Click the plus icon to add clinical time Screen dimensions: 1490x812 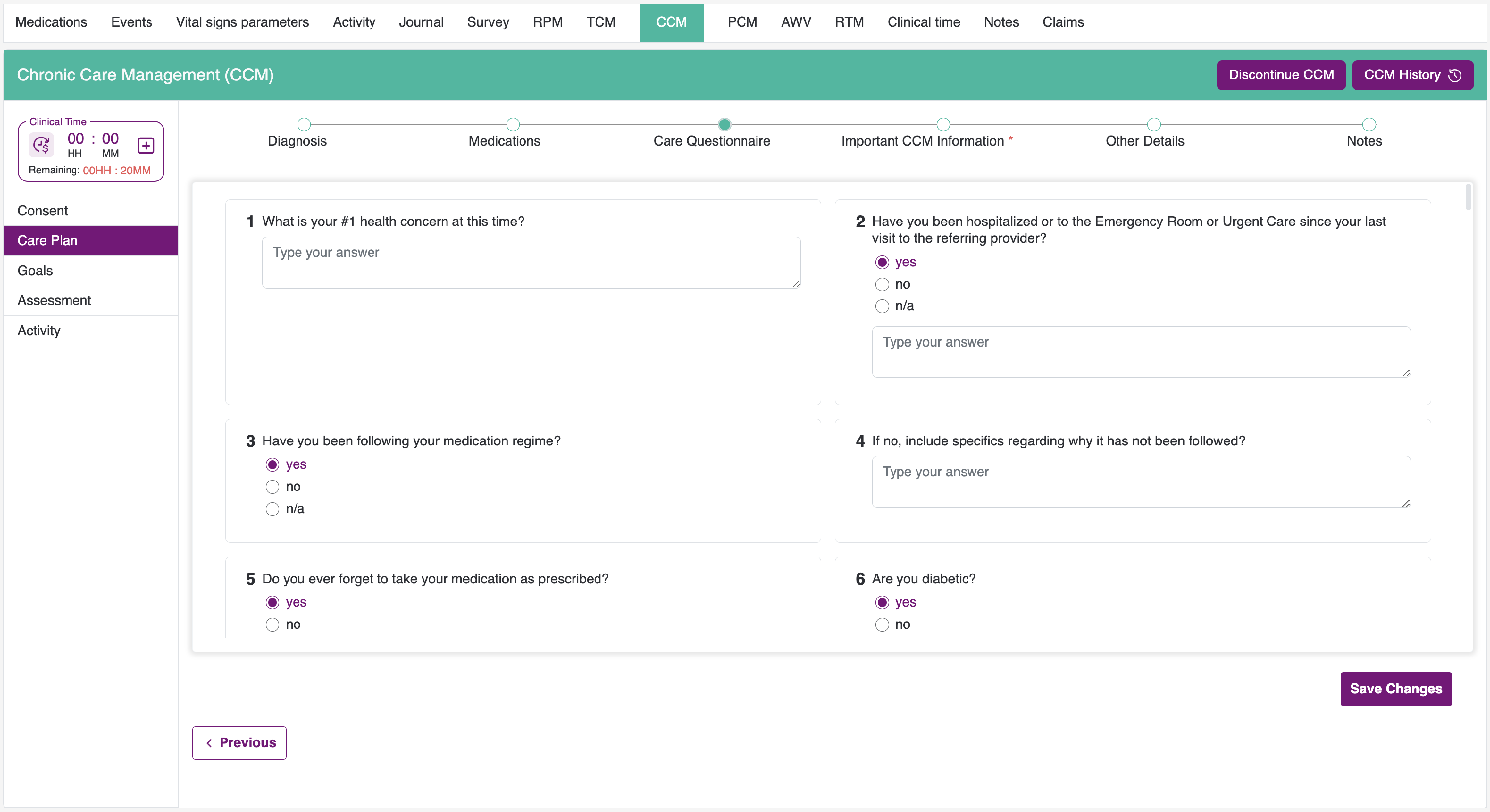click(146, 145)
